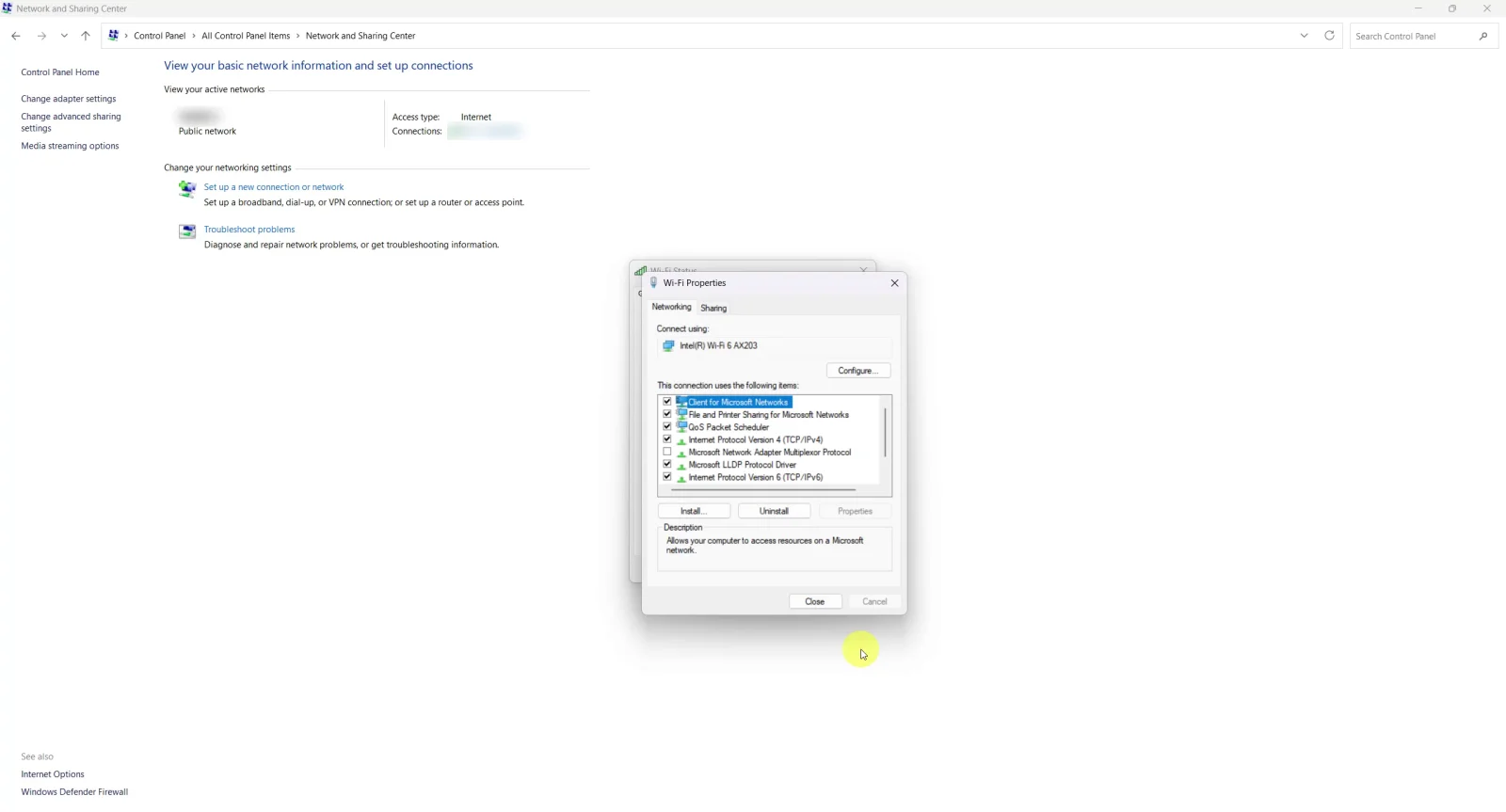The image size is (1506, 812).
Task: Click the QoS Packet Scheduler item icon
Action: (681, 427)
